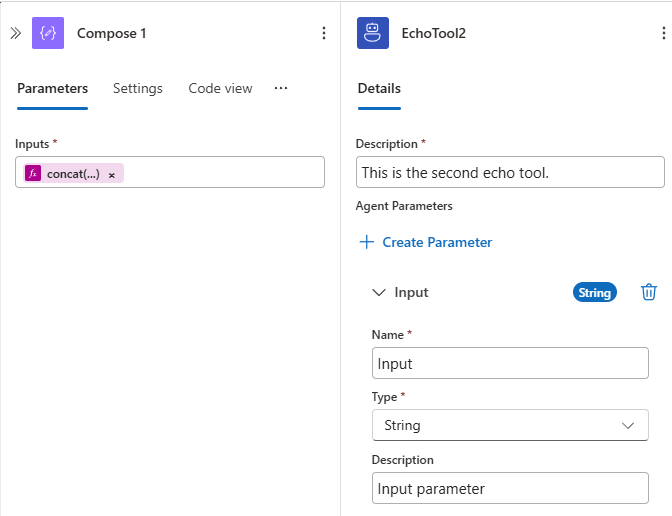Open the Type dropdown showing String
Viewport: 672px width, 516px height.
510,425
